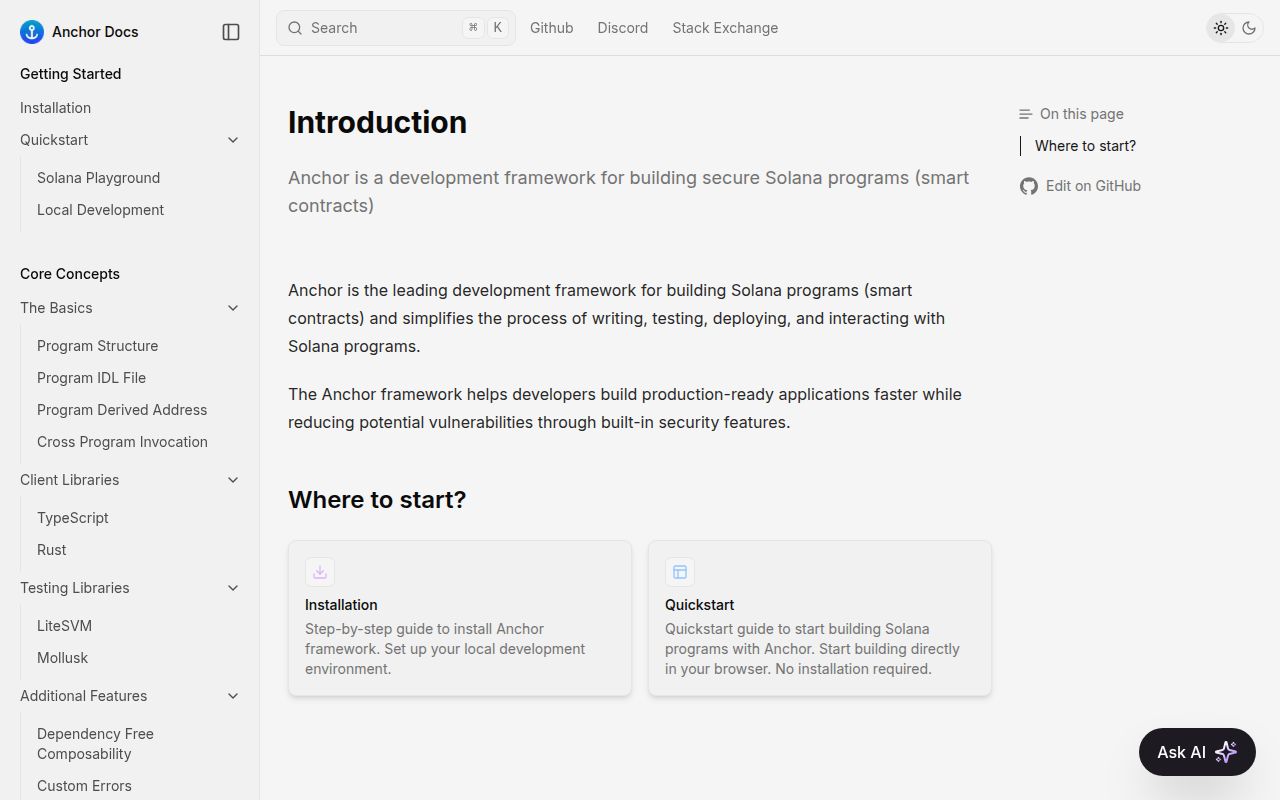Screen dimensions: 1280x800
Task: Click Additional Features sidebar label
Action: tap(83, 696)
